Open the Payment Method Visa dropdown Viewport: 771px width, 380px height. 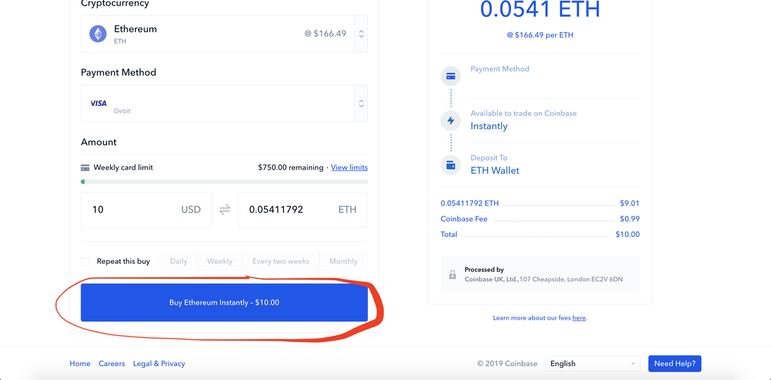pyautogui.click(x=224, y=104)
